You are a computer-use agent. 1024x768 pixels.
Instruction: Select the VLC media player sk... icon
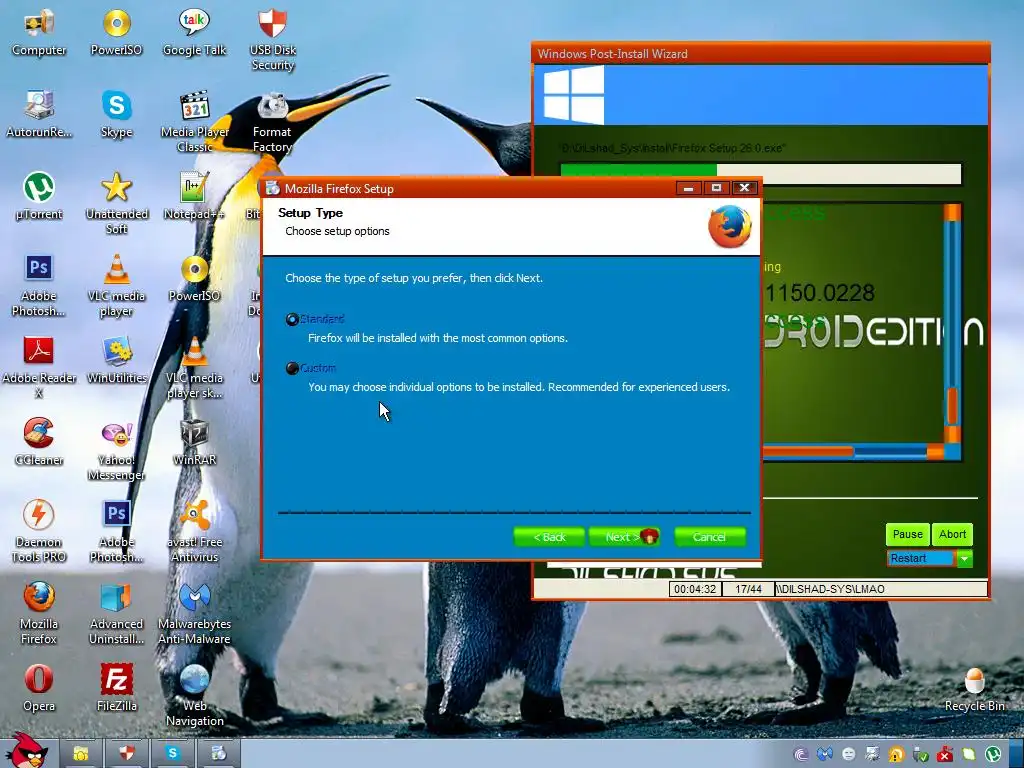click(194, 367)
